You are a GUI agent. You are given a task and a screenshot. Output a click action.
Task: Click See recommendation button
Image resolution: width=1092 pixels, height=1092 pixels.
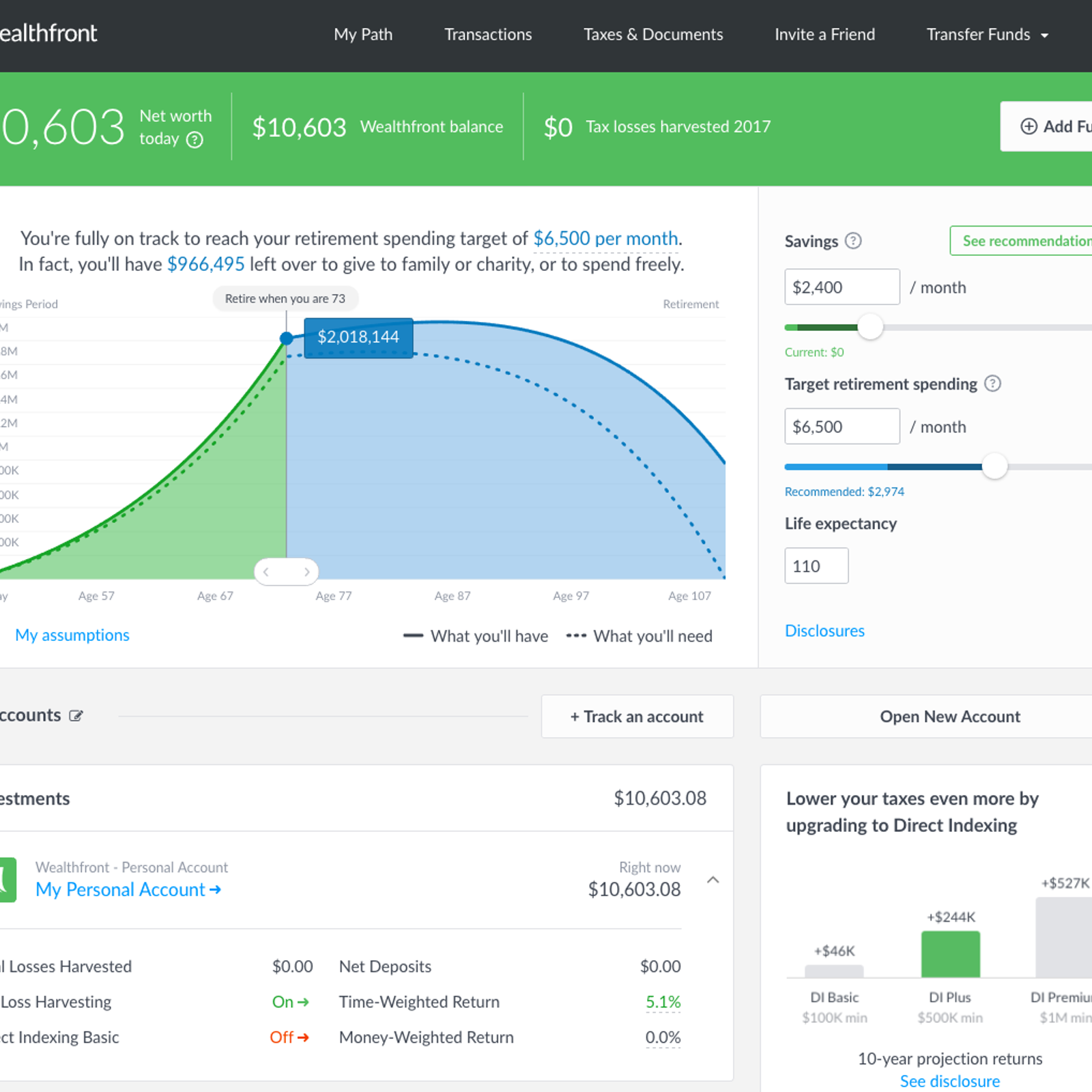click(x=1021, y=241)
